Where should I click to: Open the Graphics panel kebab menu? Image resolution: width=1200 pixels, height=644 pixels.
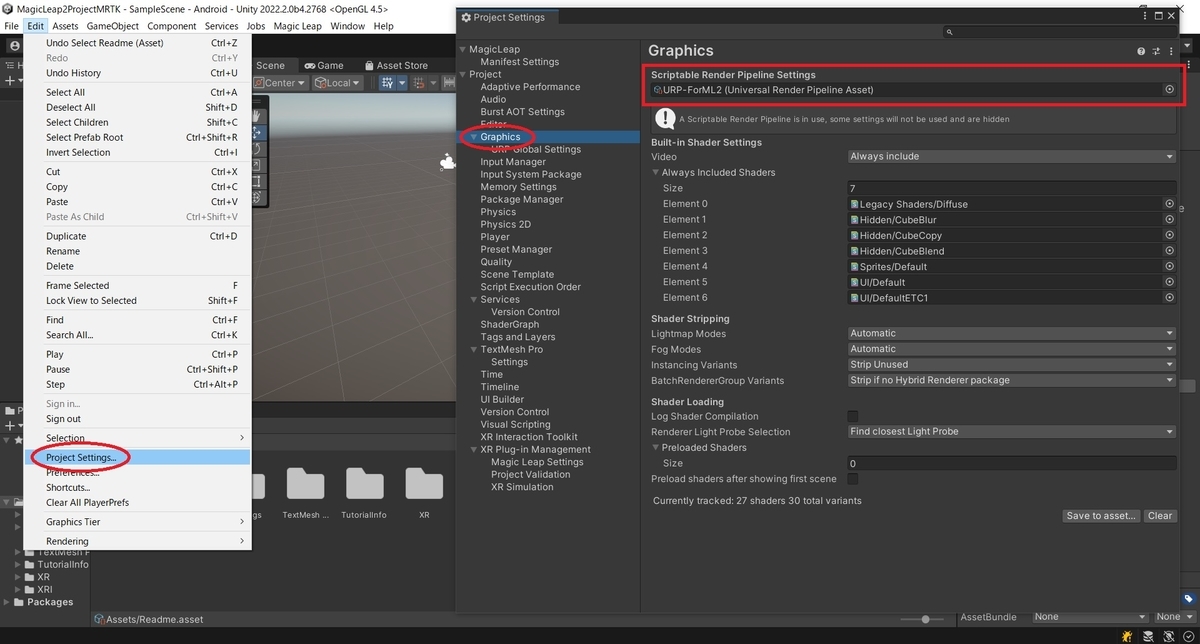[x=1170, y=51]
